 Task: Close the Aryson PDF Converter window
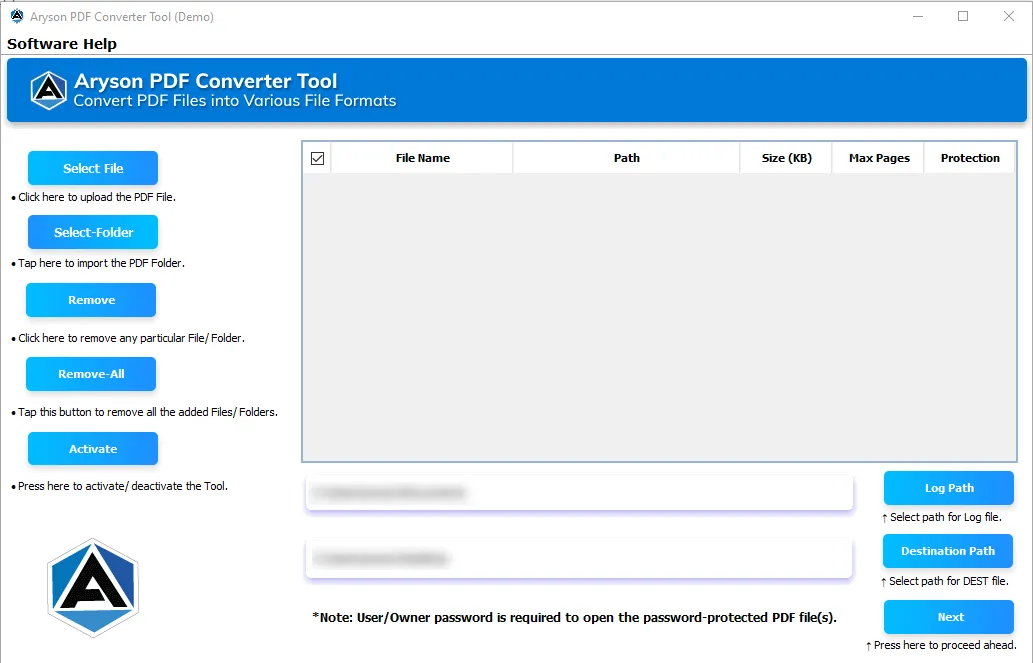pos(1009,16)
